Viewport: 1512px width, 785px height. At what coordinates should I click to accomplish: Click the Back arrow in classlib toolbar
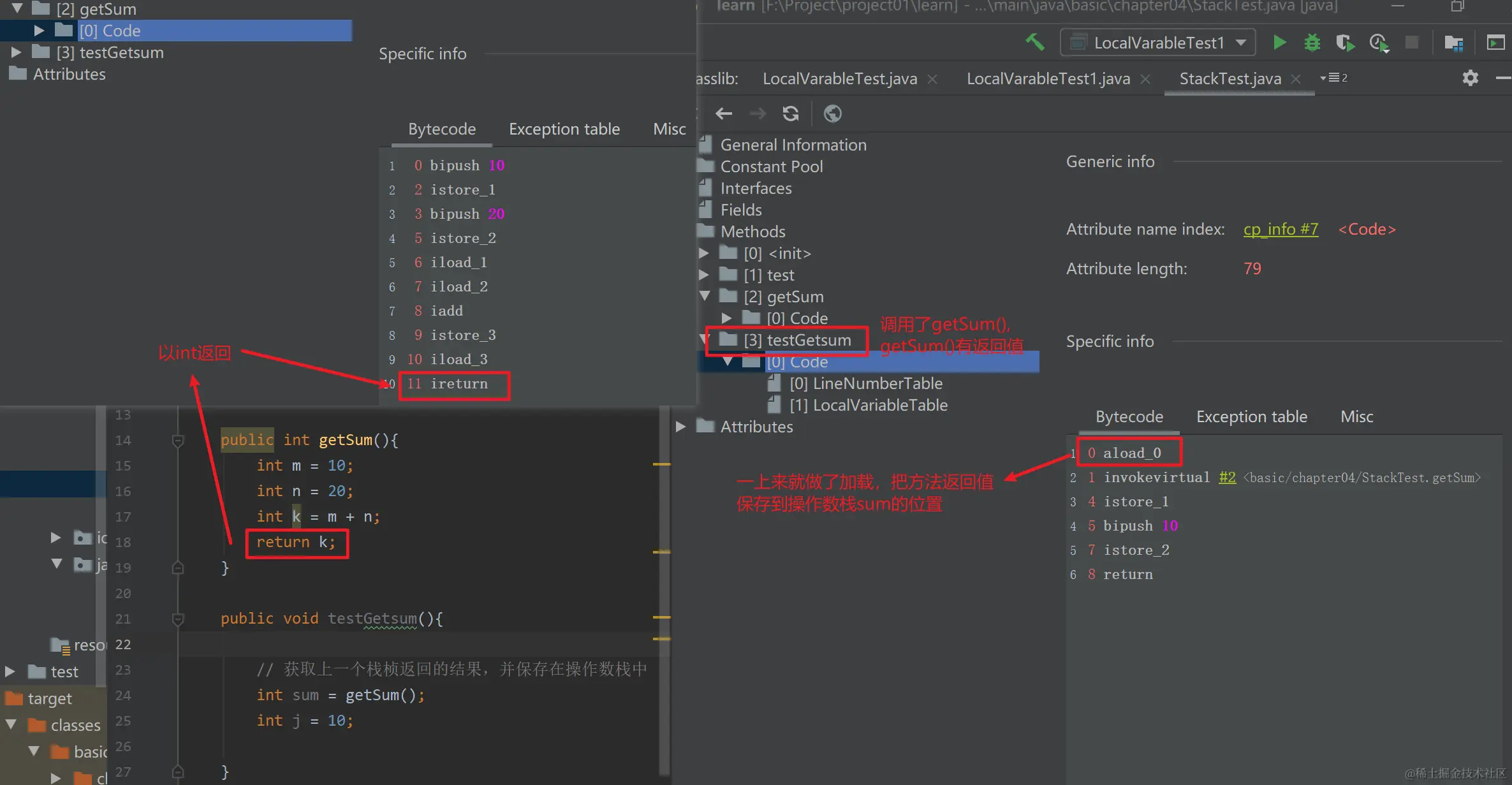pyautogui.click(x=724, y=114)
